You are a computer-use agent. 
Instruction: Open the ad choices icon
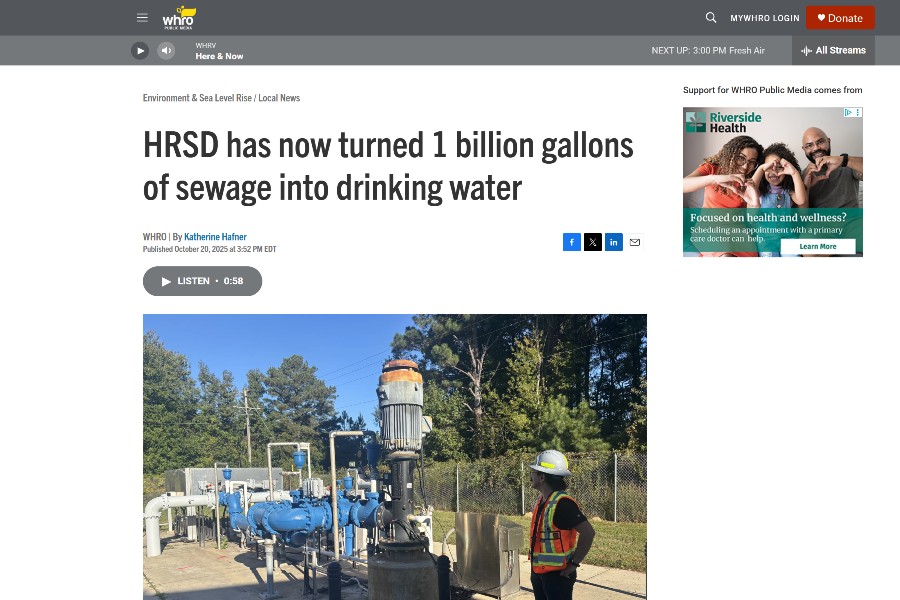click(x=848, y=113)
